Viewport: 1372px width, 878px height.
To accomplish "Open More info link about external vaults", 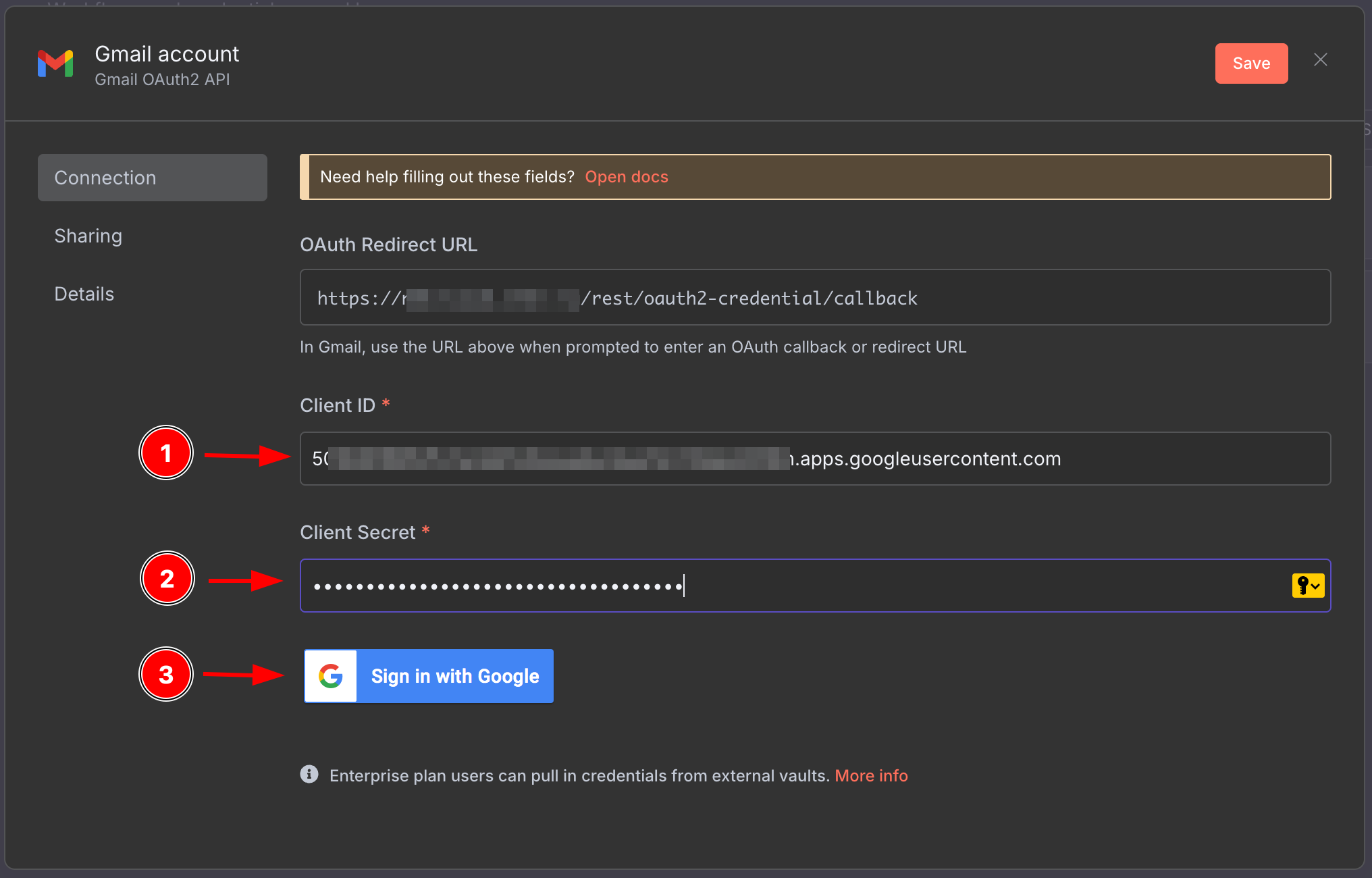I will coord(871,775).
